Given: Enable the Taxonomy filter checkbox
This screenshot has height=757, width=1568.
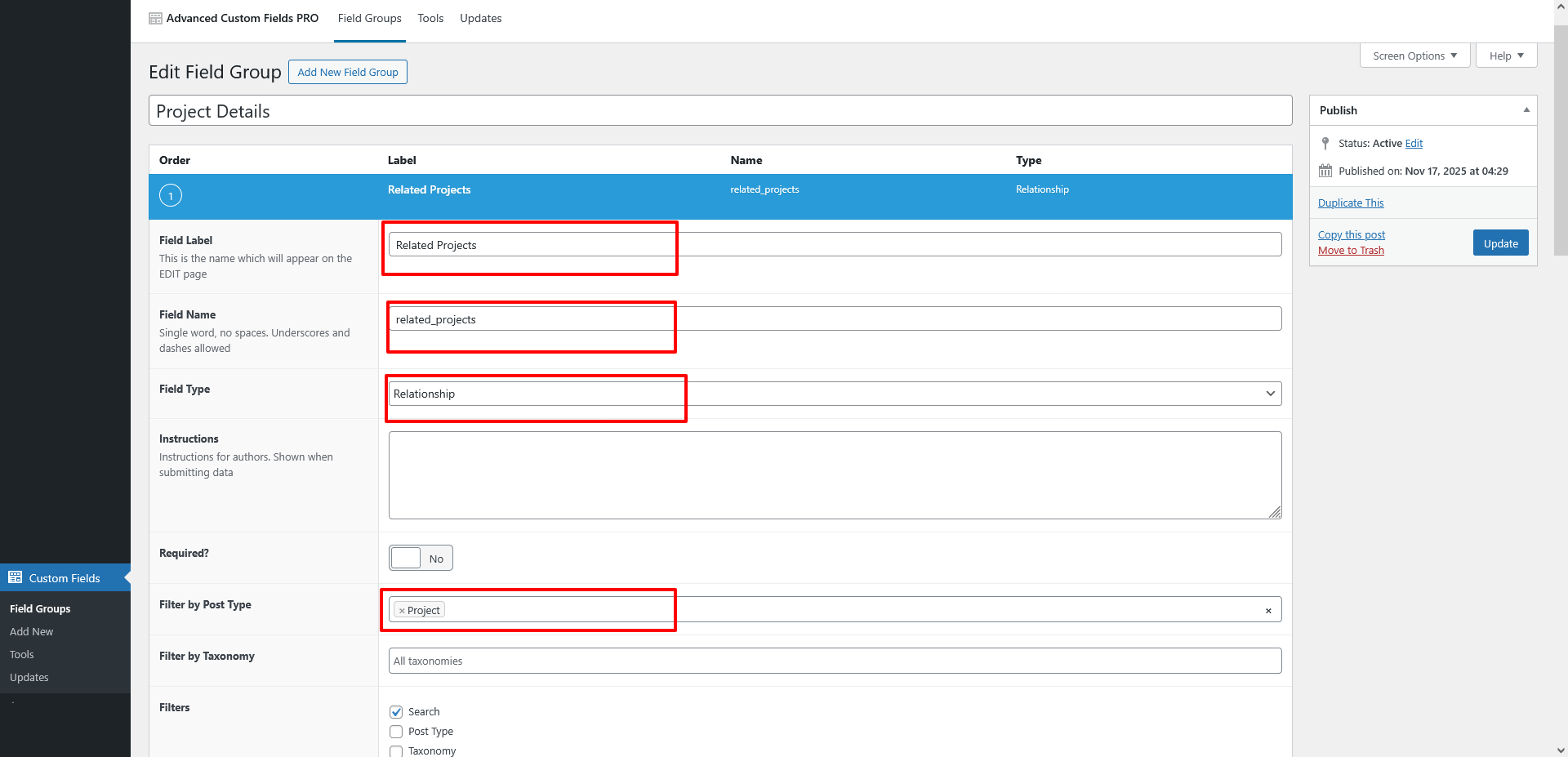Looking at the screenshot, I should [x=396, y=750].
